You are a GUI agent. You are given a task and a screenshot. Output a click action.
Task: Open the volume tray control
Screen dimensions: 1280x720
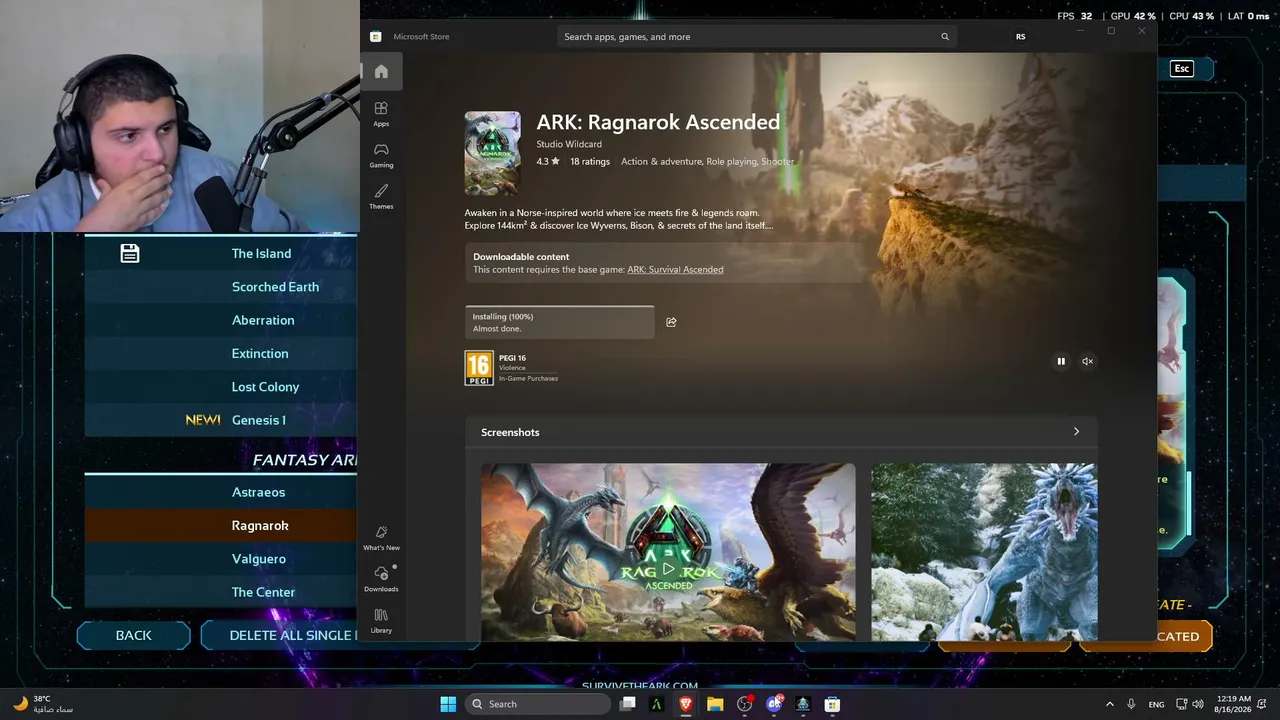click(x=1200, y=704)
